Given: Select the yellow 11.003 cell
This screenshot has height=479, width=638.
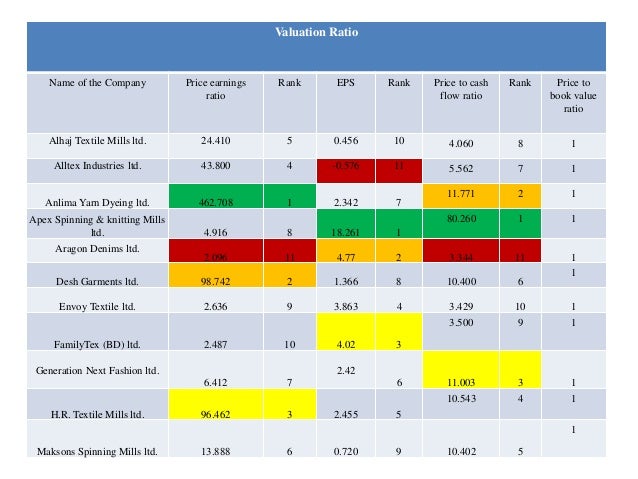Looking at the screenshot, I should [461, 370].
